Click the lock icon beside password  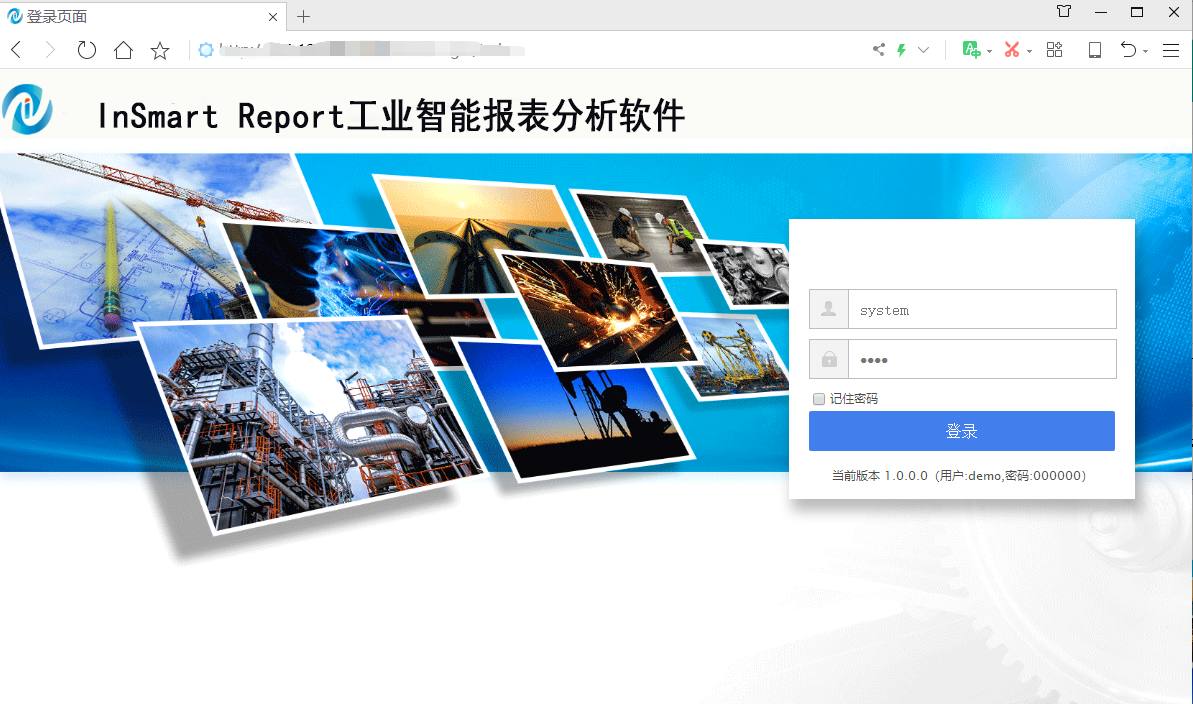(x=829, y=359)
